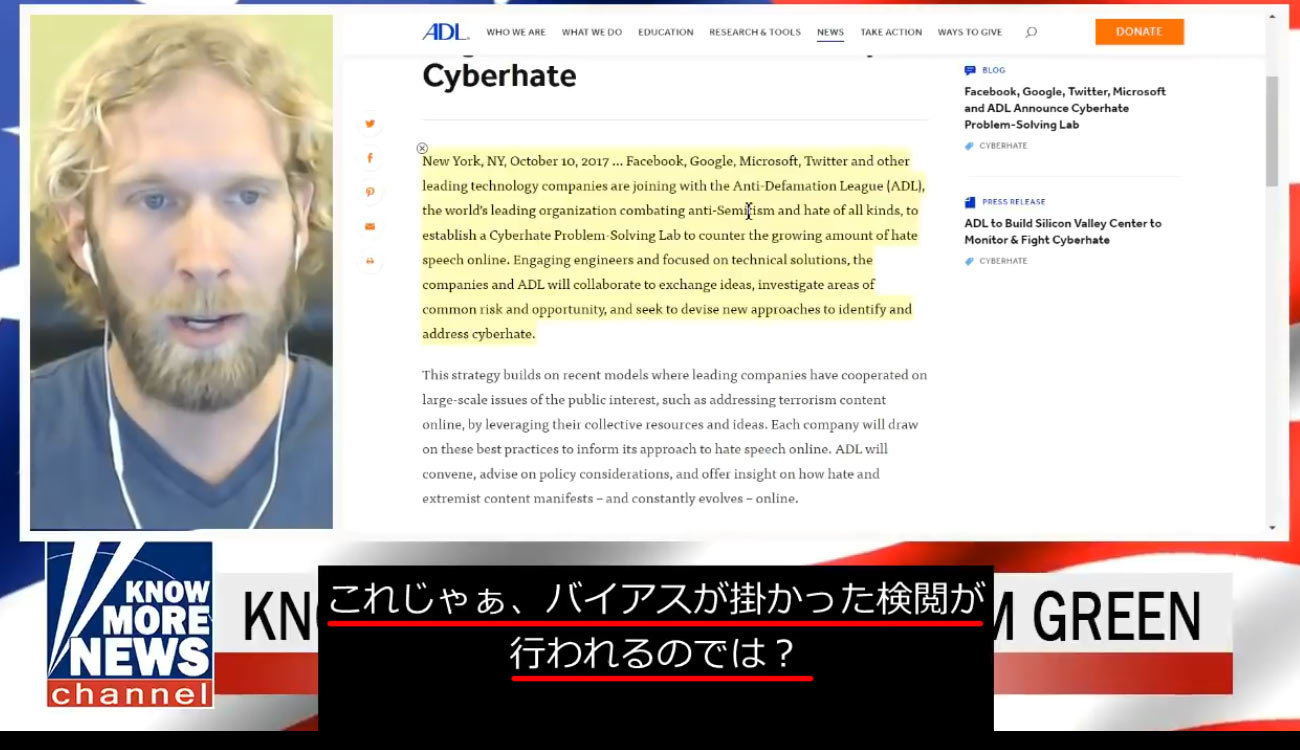The width and height of the screenshot is (1300, 750).
Task: Share article via Pinterest icon
Action: pyautogui.click(x=370, y=192)
